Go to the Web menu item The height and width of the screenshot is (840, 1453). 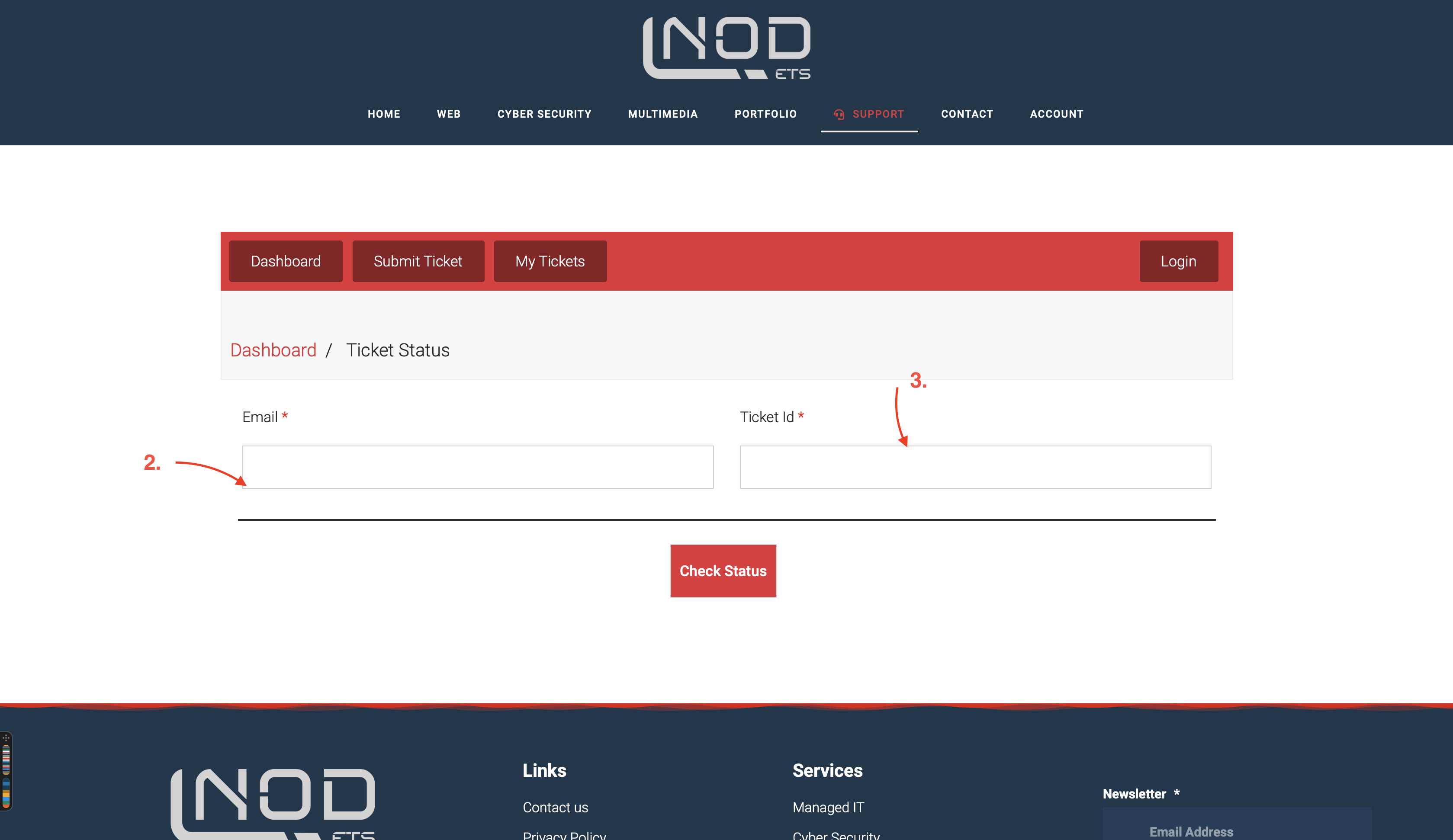pos(449,114)
